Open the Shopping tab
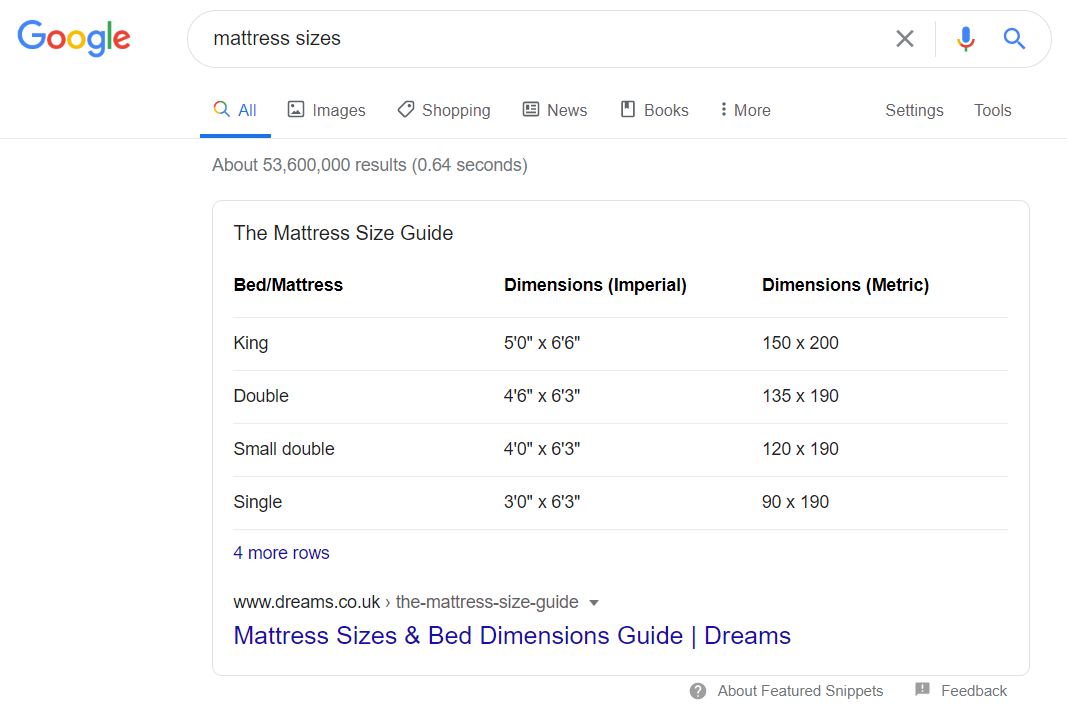Viewport: 1067px width, 718px height. click(444, 110)
